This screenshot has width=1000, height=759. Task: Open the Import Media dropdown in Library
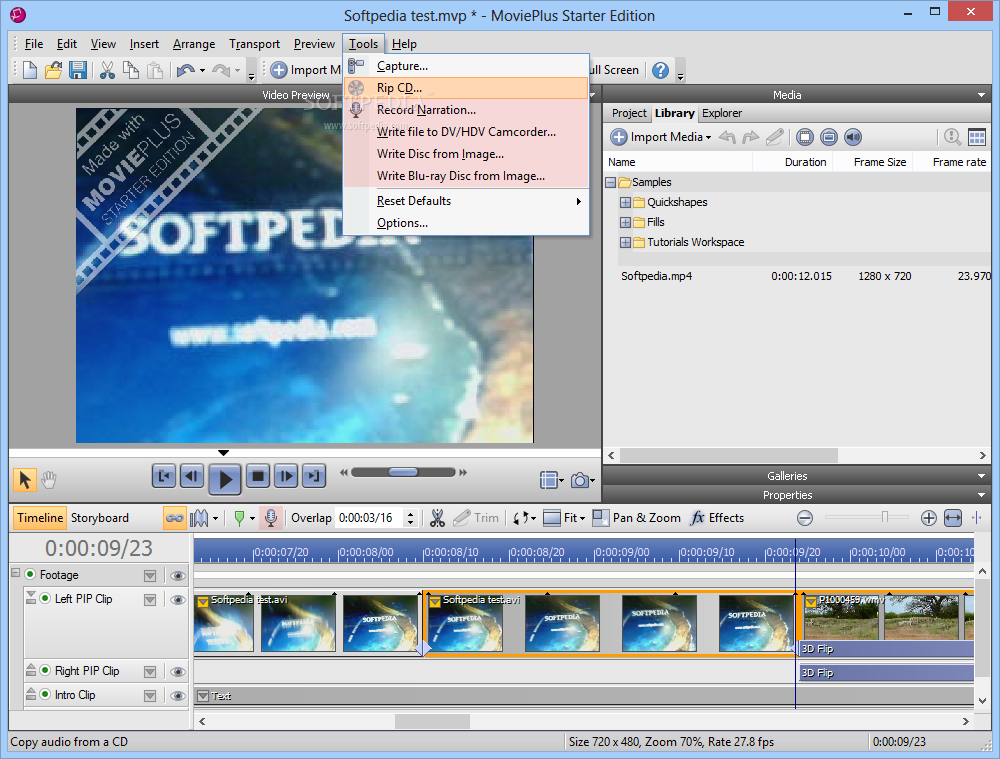coord(661,136)
